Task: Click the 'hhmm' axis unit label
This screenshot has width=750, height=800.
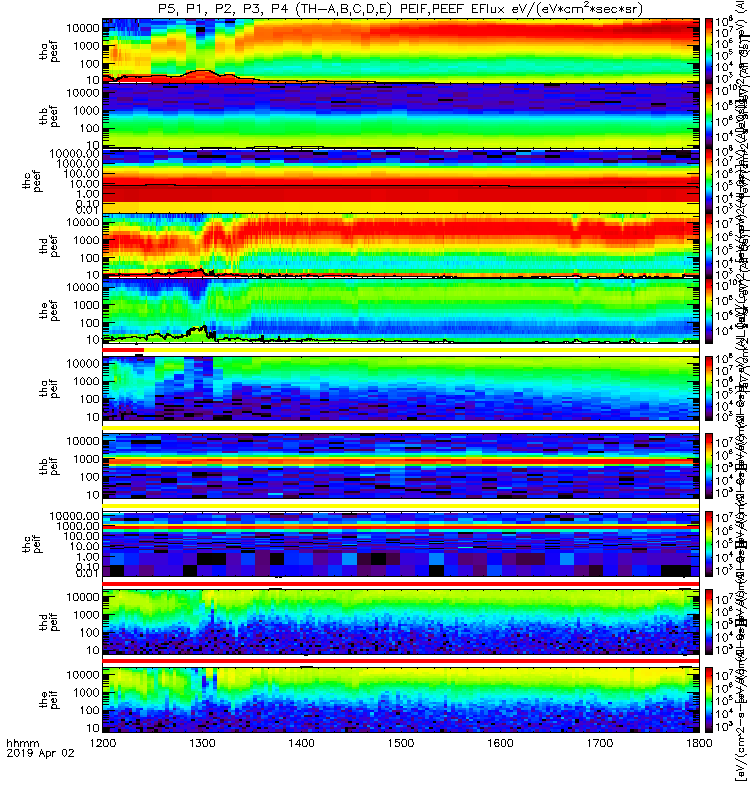Action: click(x=22, y=743)
